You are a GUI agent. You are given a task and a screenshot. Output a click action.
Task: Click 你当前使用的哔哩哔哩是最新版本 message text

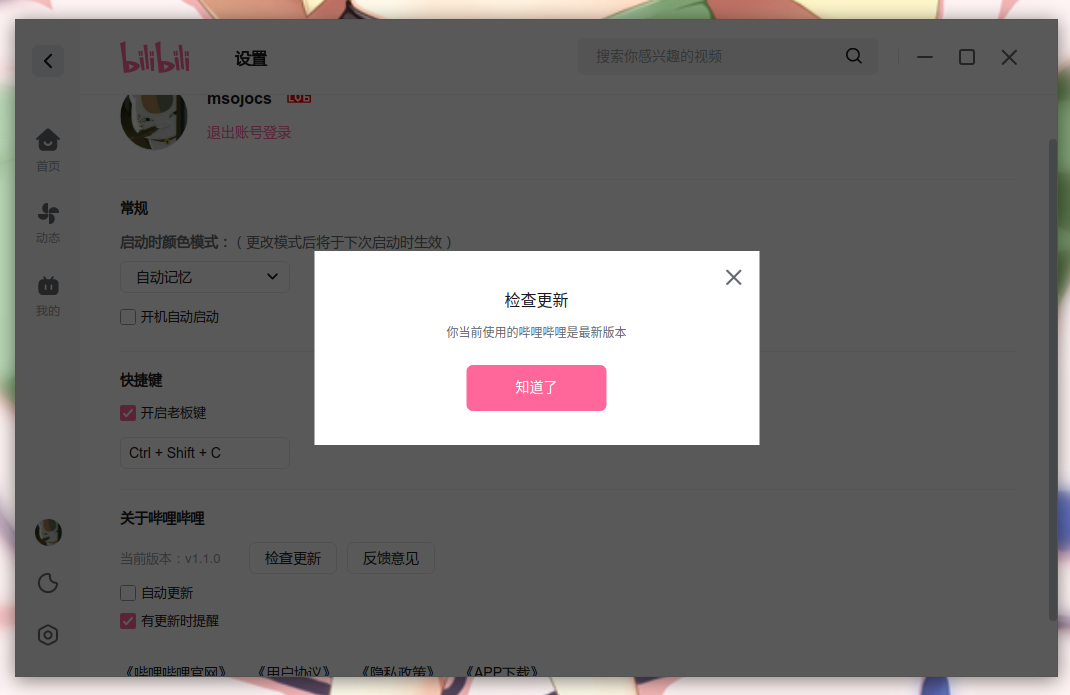pos(536,332)
